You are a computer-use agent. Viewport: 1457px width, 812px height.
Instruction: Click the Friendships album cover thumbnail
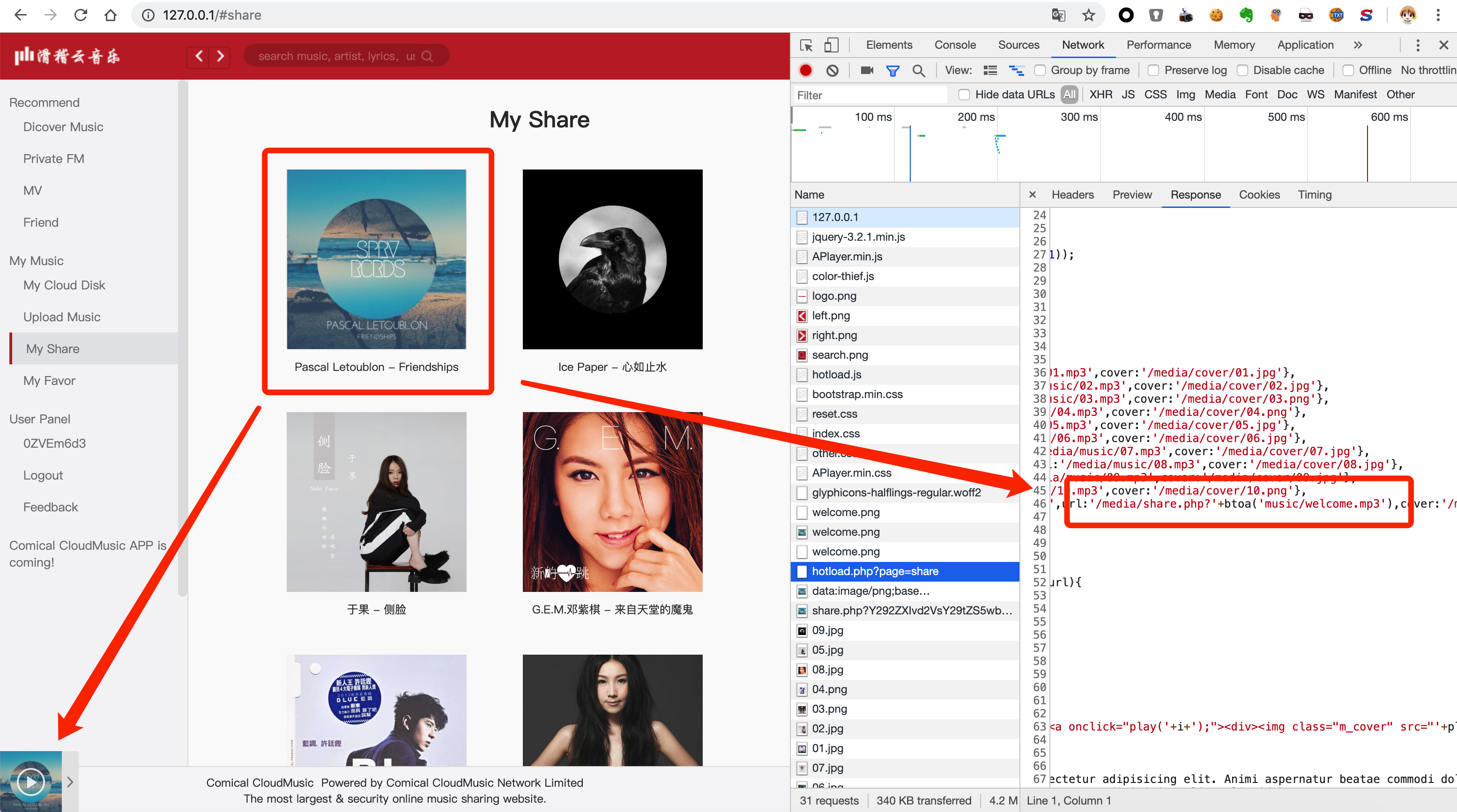pyautogui.click(x=376, y=259)
